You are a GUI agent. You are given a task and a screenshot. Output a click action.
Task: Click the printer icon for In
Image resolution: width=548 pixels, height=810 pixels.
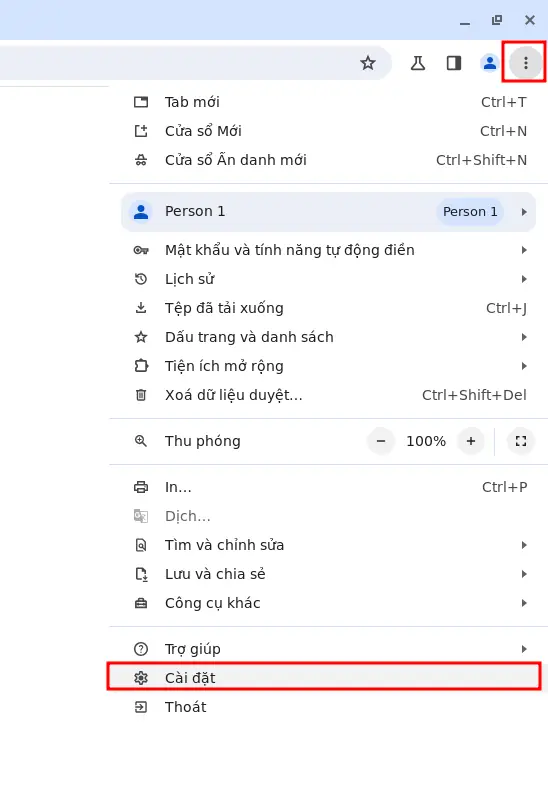tap(141, 487)
